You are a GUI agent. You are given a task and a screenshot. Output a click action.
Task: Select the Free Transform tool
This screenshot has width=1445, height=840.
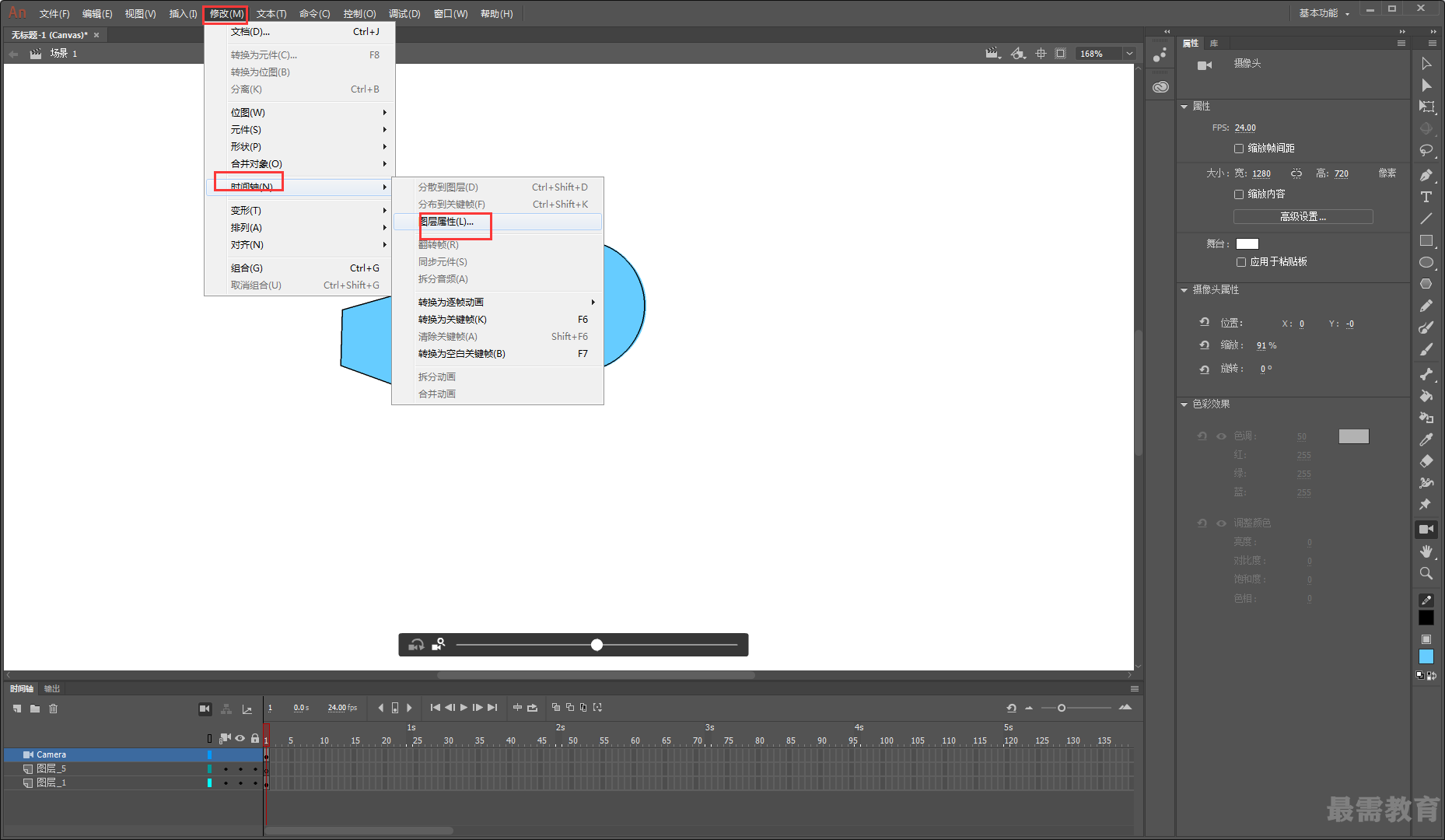click(x=1426, y=107)
